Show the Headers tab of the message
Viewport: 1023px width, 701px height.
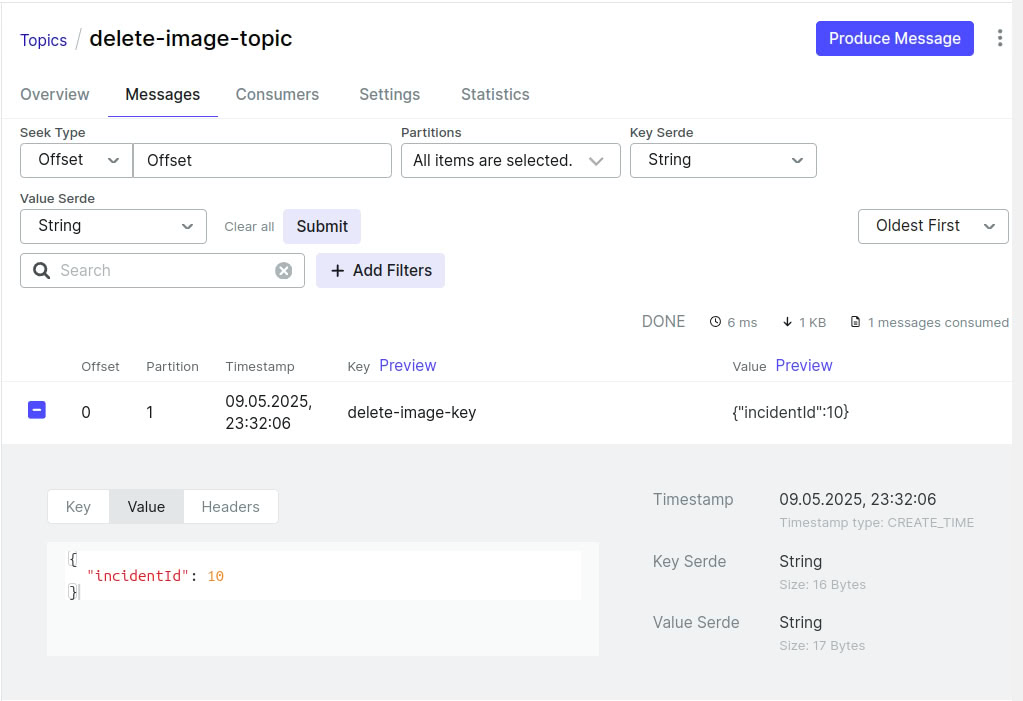point(230,507)
